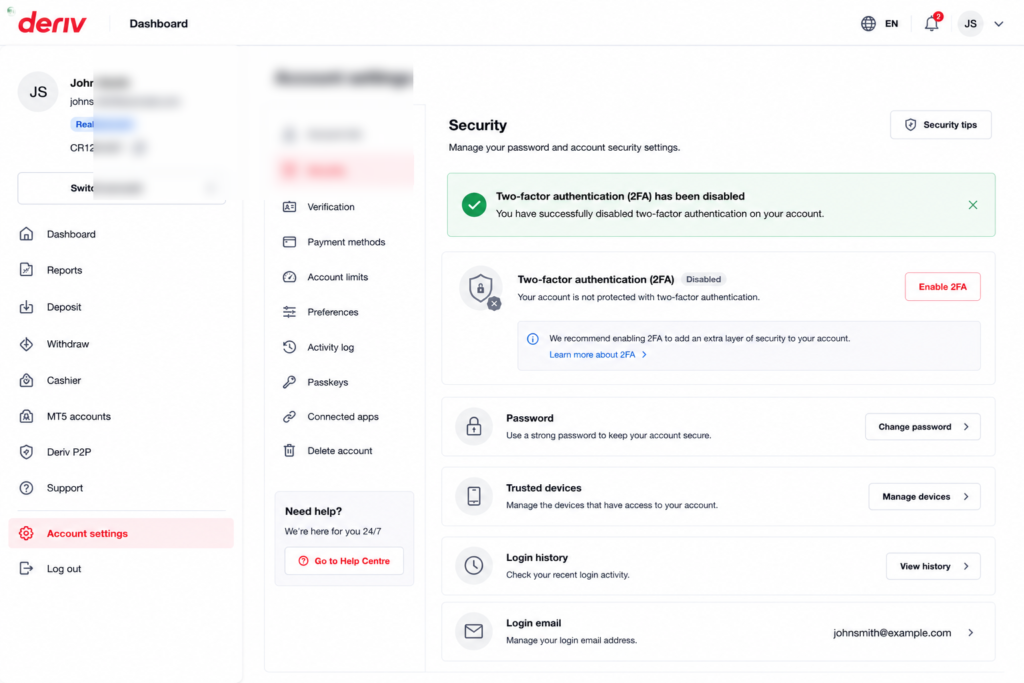Click the Verification ID card icon
This screenshot has width=1024, height=683.
click(x=289, y=207)
